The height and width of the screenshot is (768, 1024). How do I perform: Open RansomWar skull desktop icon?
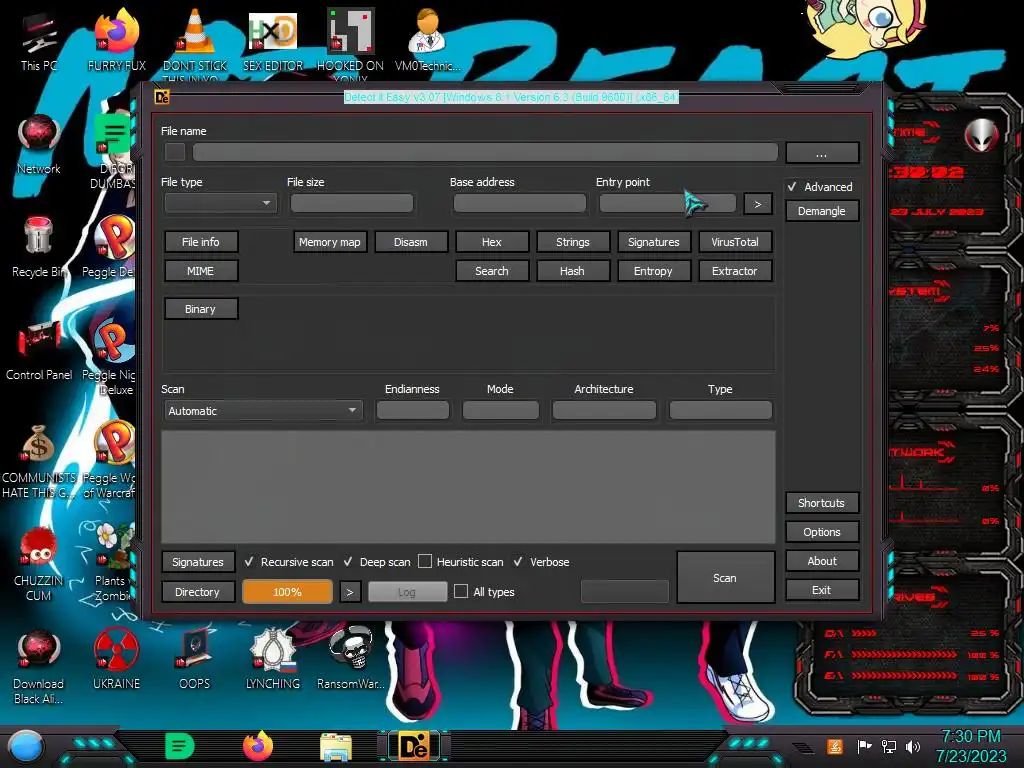[x=350, y=658]
